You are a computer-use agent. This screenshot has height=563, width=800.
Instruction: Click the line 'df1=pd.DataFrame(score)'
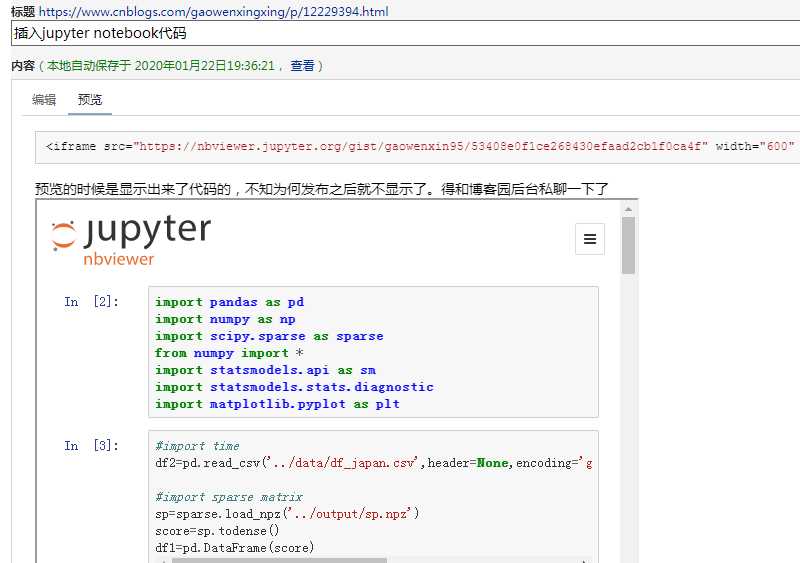pyautogui.click(x=235, y=548)
